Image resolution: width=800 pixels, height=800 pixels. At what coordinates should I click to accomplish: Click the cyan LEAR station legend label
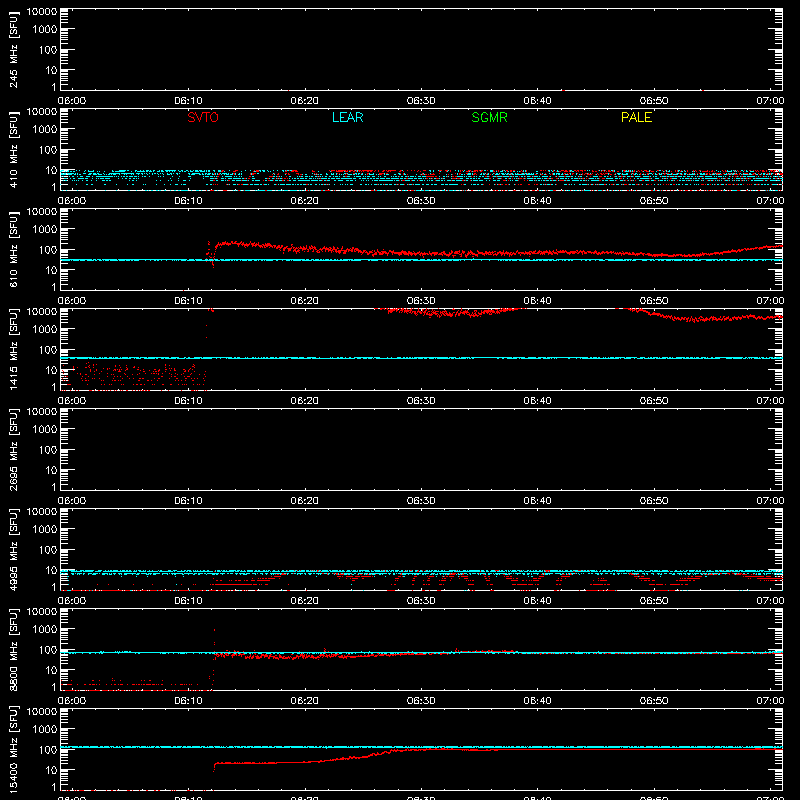pyautogui.click(x=347, y=117)
